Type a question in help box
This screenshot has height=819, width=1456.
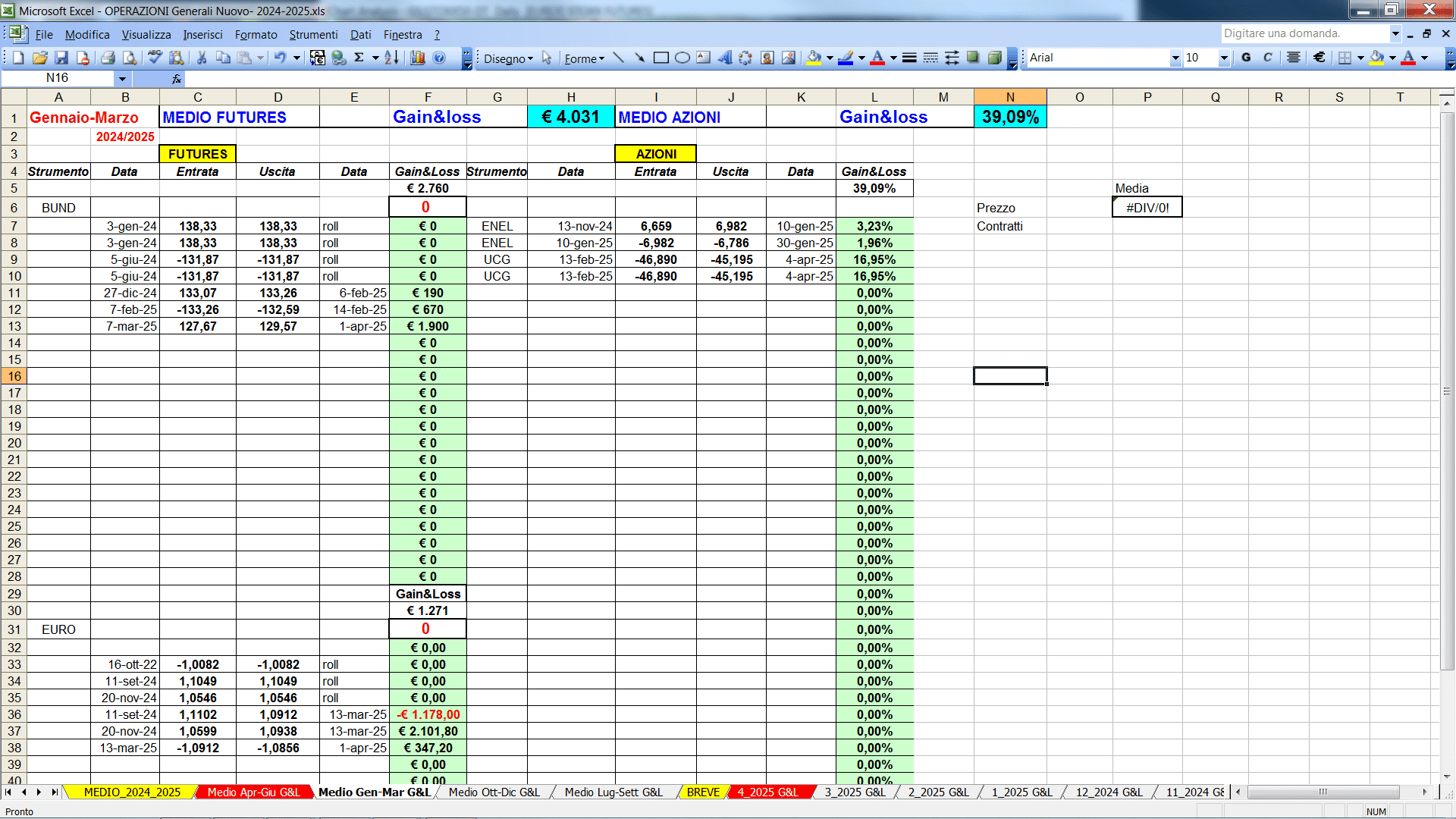1304,33
